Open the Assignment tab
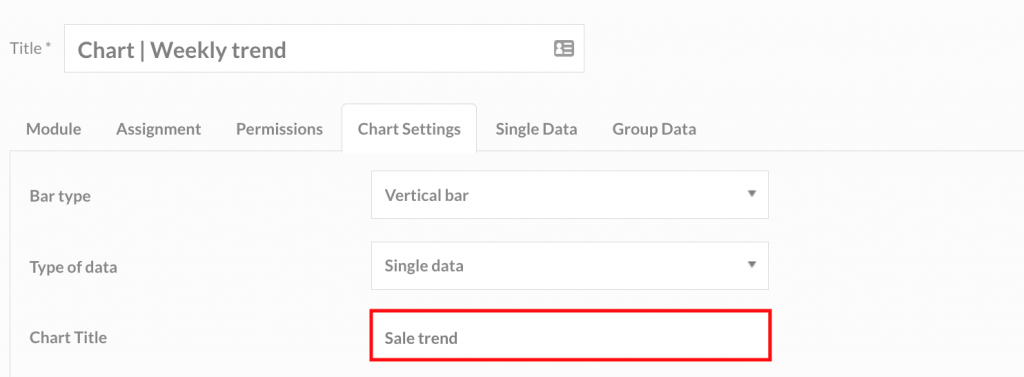The image size is (1024, 377). 159,129
